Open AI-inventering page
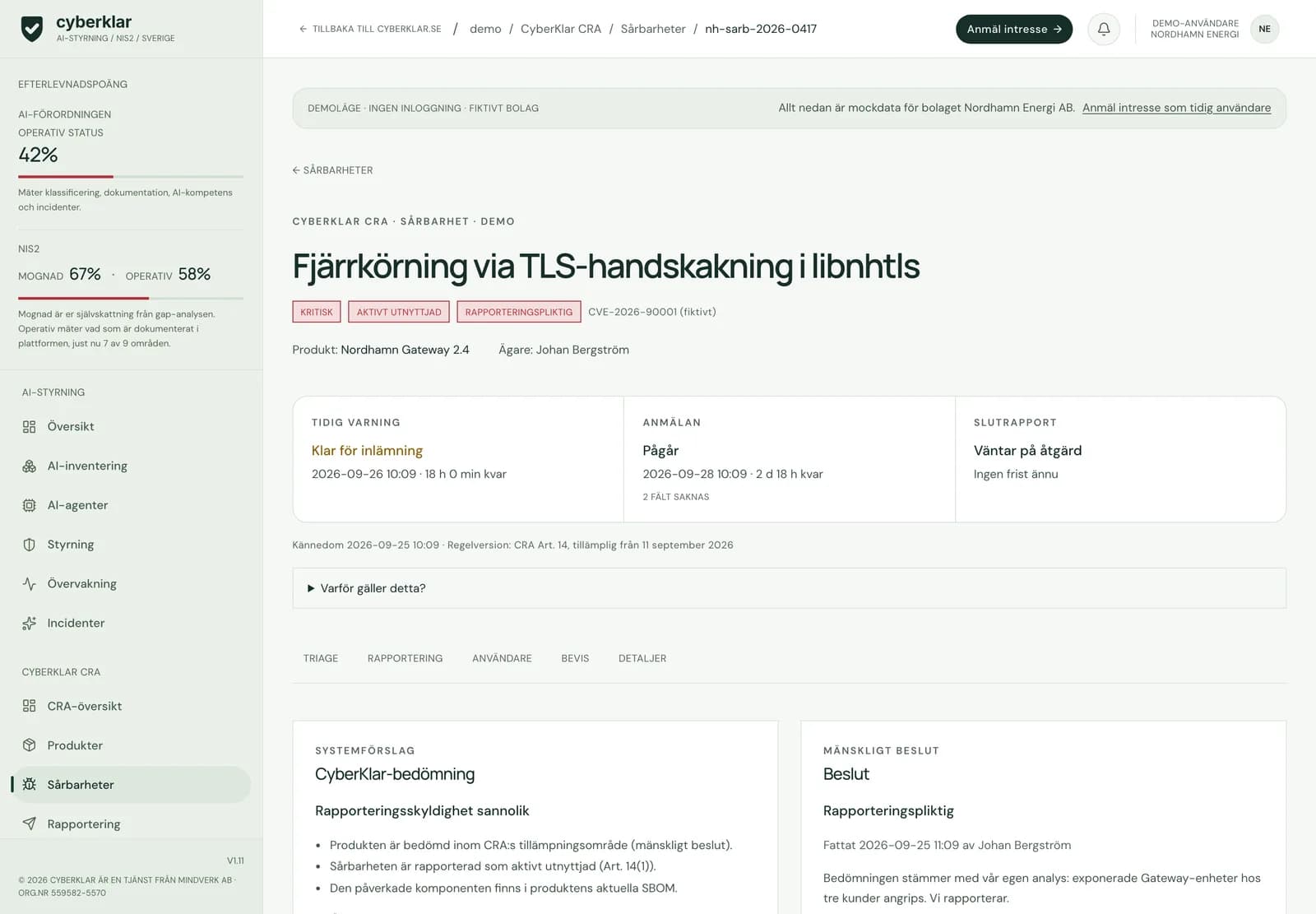The image size is (1316, 914). pyautogui.click(x=132, y=466)
